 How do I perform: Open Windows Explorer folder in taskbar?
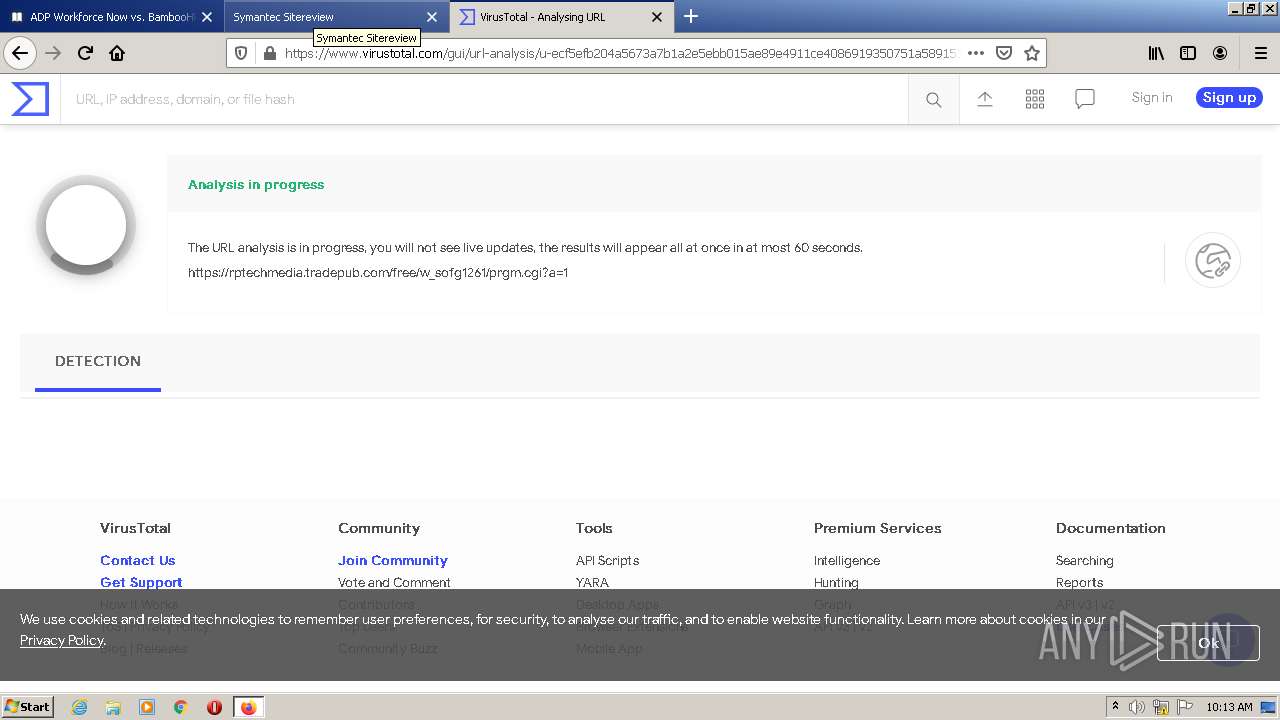tap(113, 707)
